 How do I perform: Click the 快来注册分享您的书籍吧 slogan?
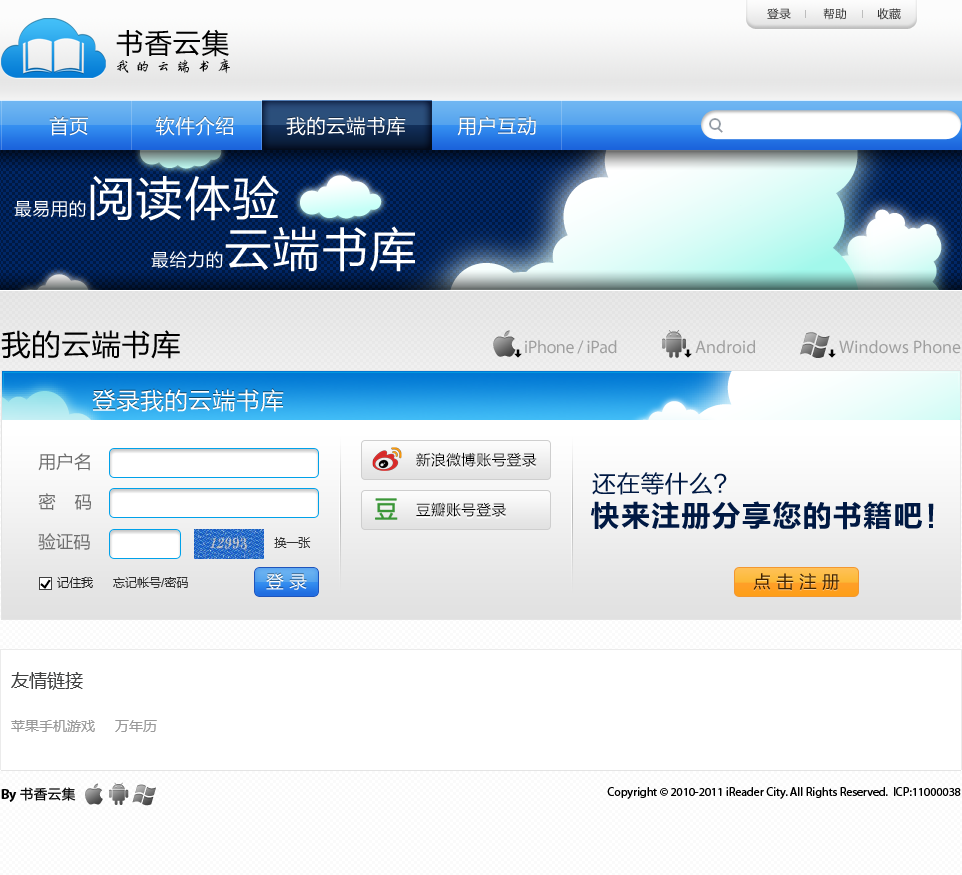(x=764, y=516)
